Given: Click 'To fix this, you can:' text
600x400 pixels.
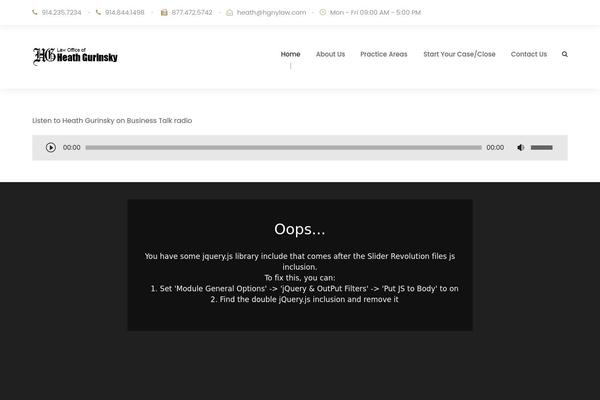Looking at the screenshot, I should tap(300, 278).
